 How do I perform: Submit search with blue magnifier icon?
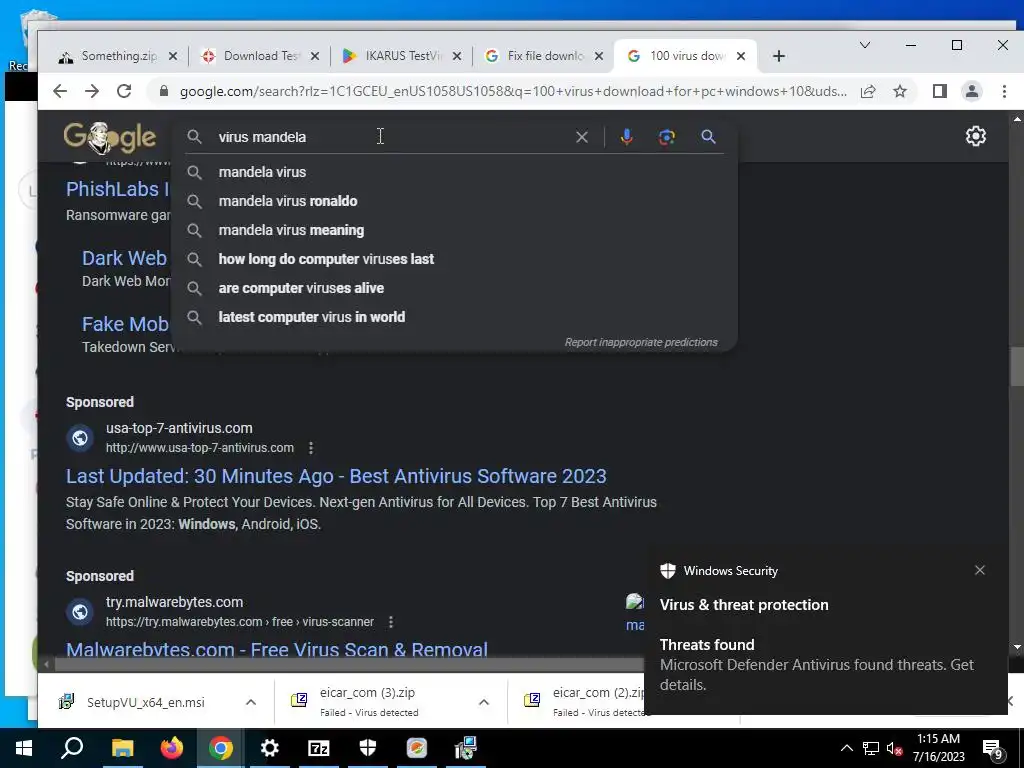pyautogui.click(x=709, y=137)
